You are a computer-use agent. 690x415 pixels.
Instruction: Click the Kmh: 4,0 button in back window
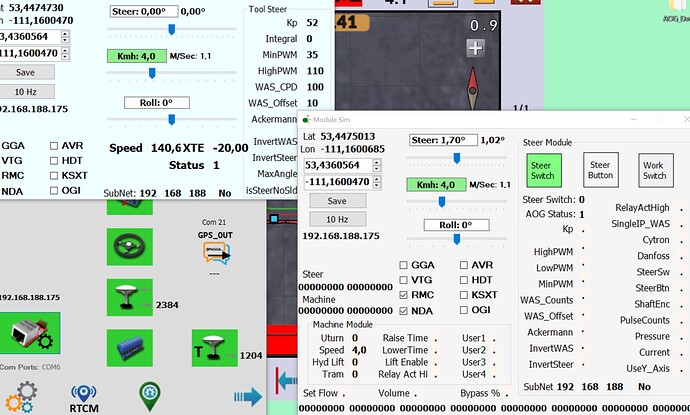137,56
